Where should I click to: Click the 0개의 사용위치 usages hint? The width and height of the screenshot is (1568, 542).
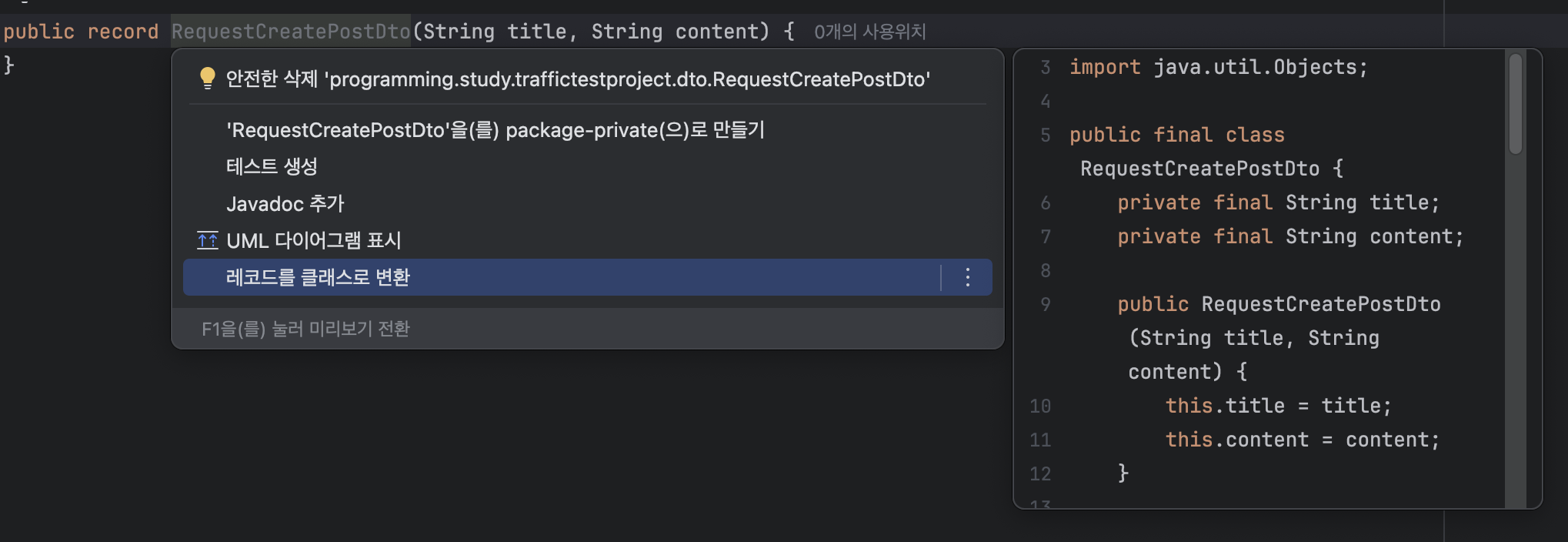[870, 32]
